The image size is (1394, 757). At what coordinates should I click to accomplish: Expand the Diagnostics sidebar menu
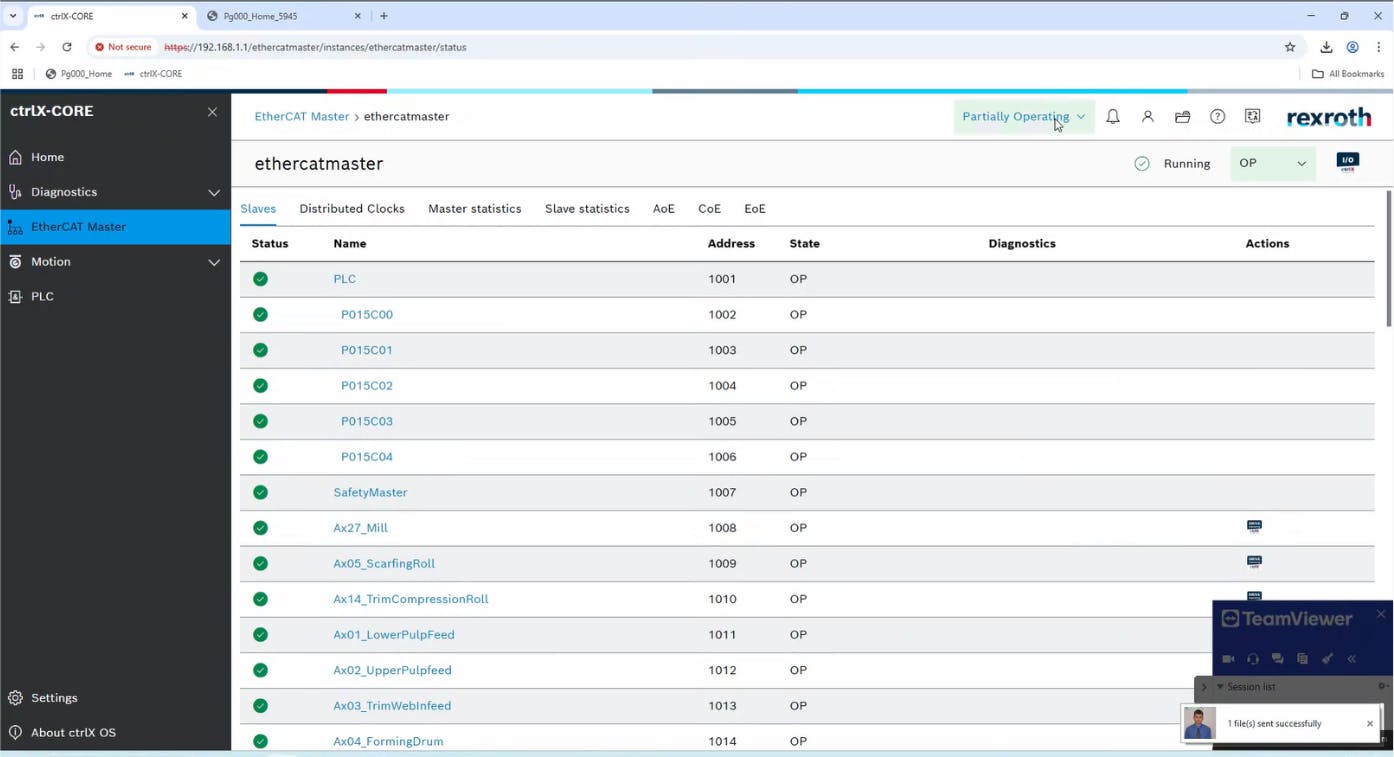click(213, 192)
